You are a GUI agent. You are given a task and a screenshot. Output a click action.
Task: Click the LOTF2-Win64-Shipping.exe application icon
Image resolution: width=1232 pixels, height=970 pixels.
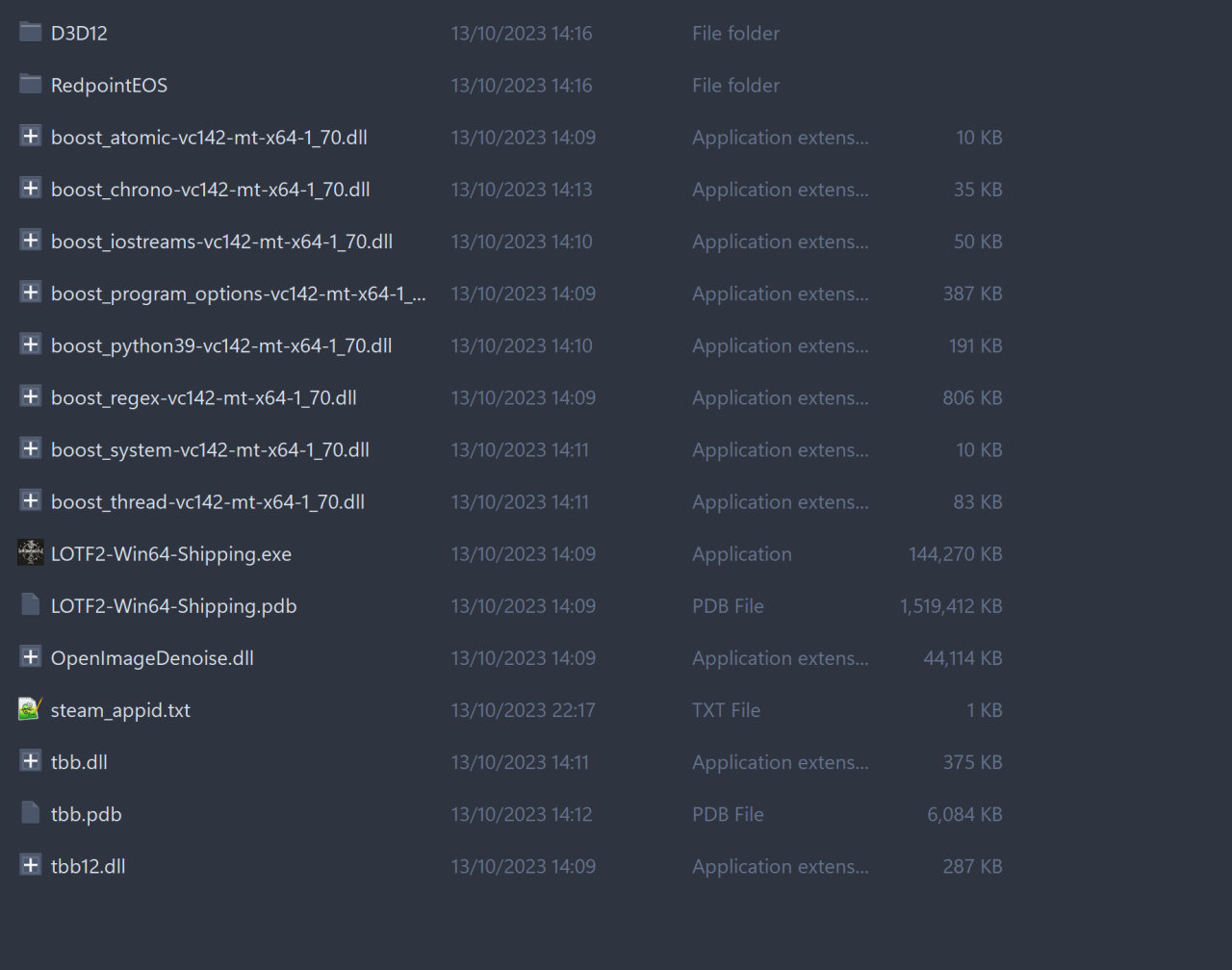tap(30, 553)
